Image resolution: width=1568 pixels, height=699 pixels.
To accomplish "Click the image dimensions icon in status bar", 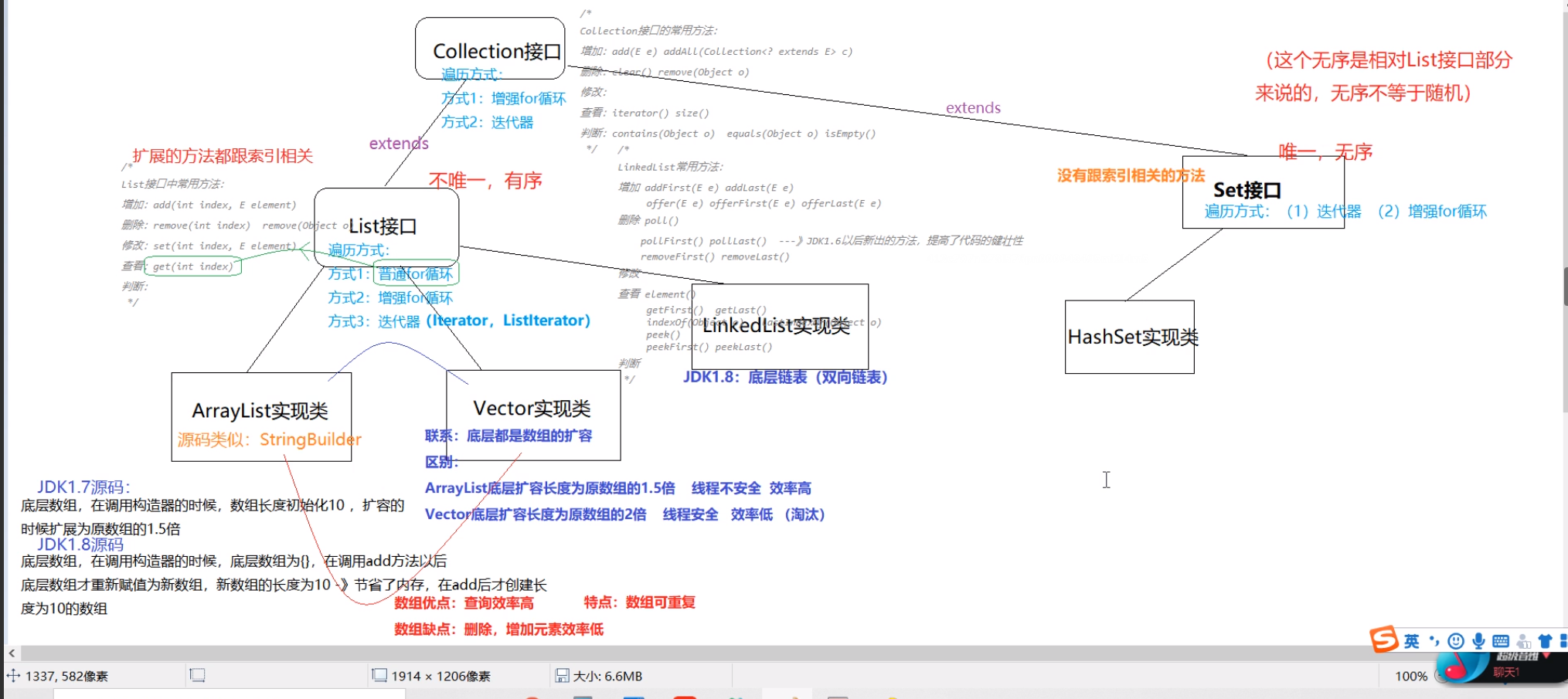I will pos(379,676).
